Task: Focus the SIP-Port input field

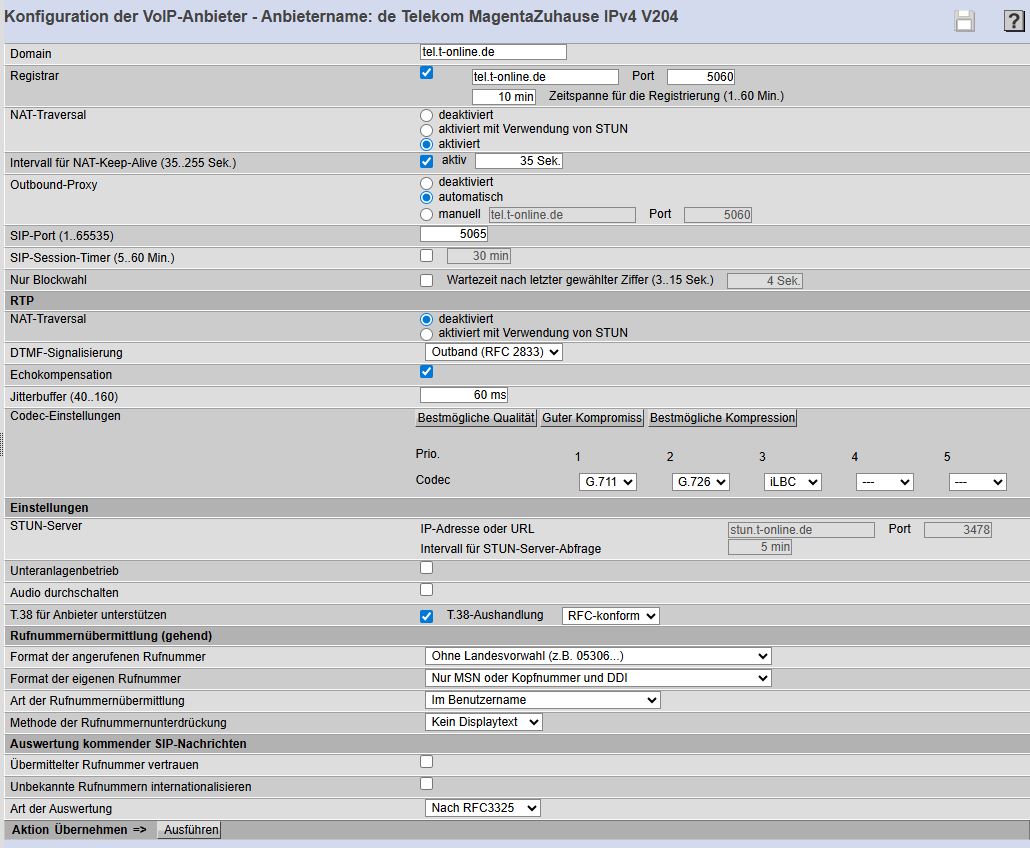Action: coord(454,234)
